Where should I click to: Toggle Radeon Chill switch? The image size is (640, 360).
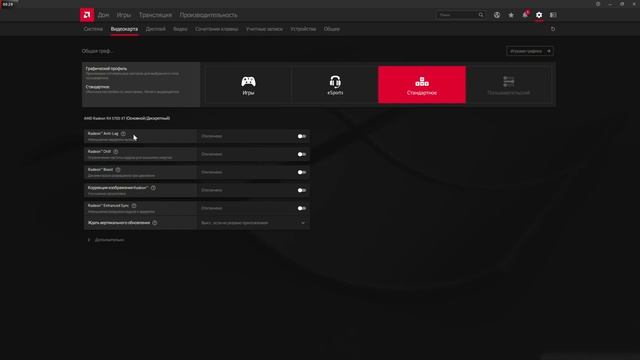(x=302, y=154)
